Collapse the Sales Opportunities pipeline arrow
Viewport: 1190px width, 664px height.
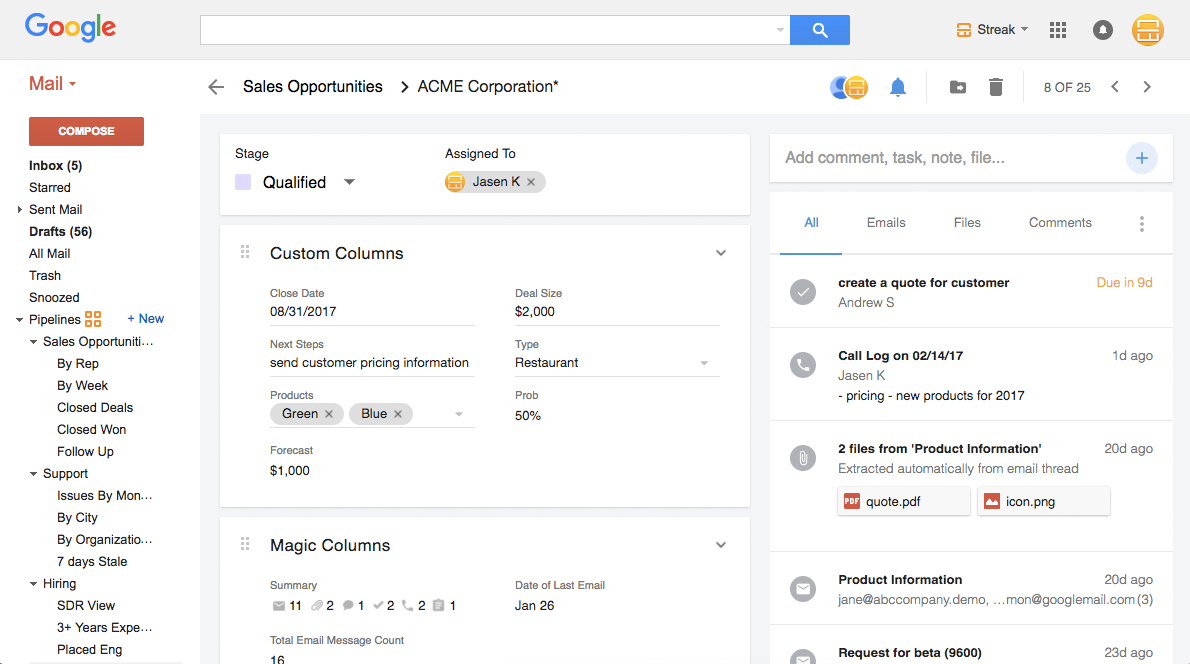click(33, 341)
